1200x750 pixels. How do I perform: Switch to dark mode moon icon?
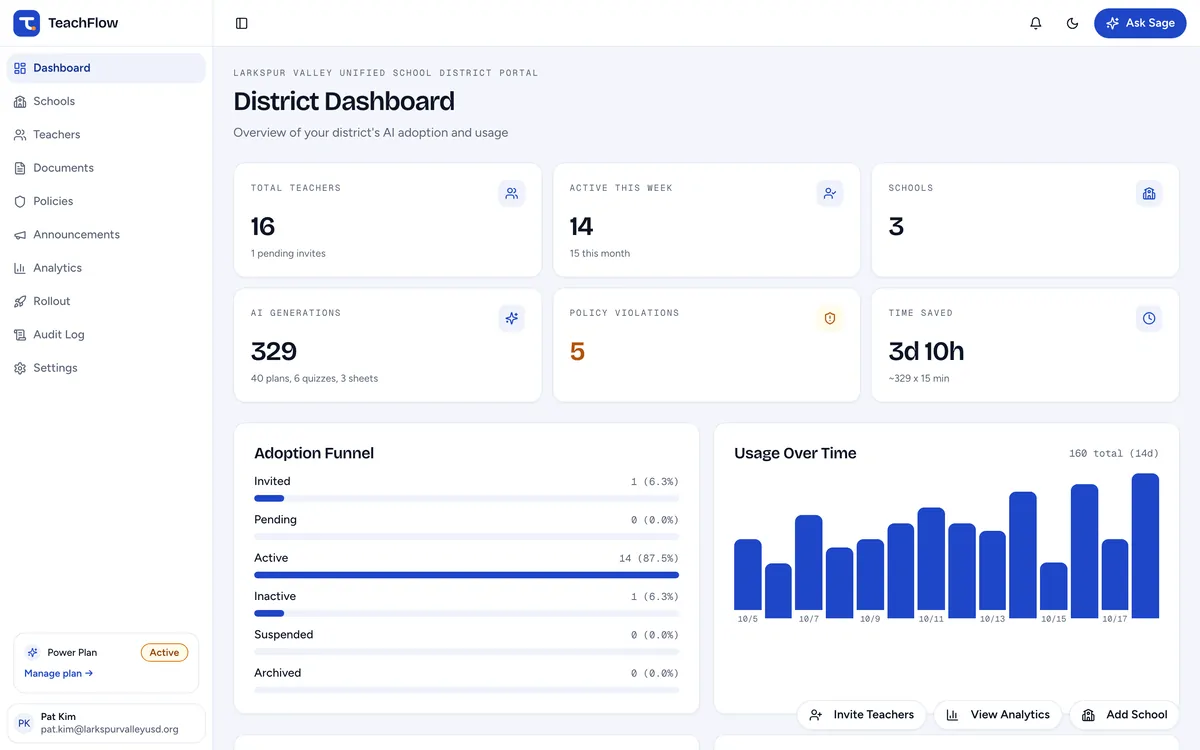click(x=1073, y=23)
